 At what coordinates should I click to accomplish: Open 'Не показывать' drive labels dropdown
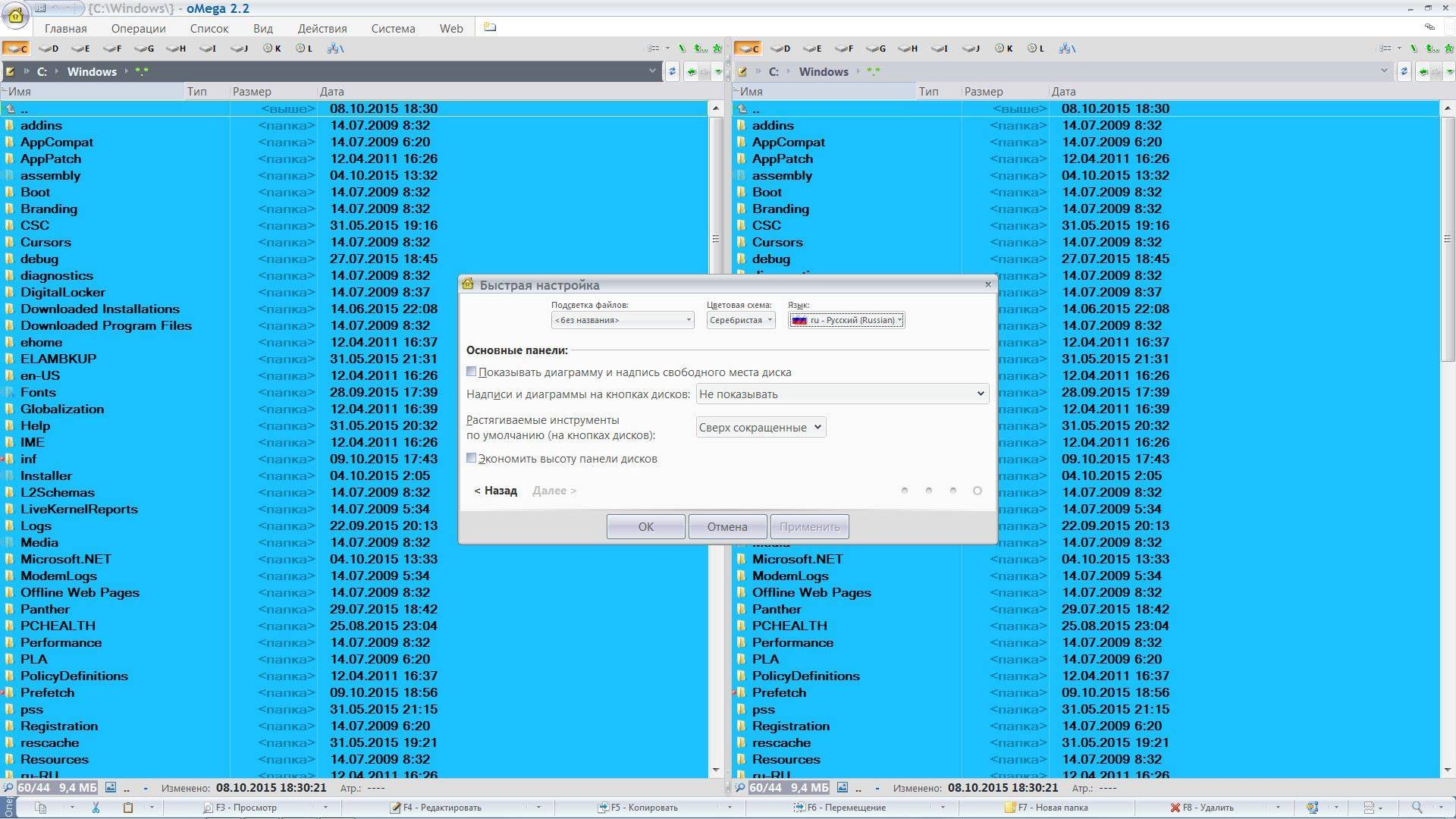pyautogui.click(x=843, y=394)
